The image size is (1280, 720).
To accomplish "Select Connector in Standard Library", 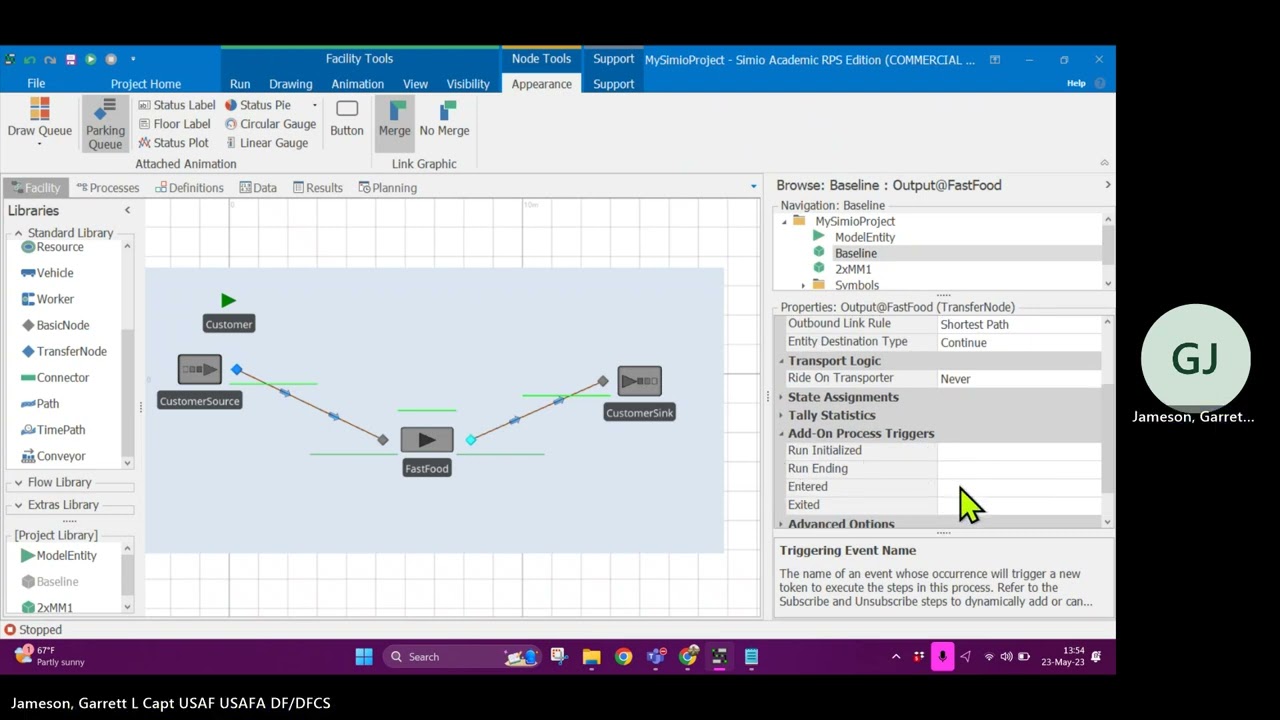I will (55, 377).
